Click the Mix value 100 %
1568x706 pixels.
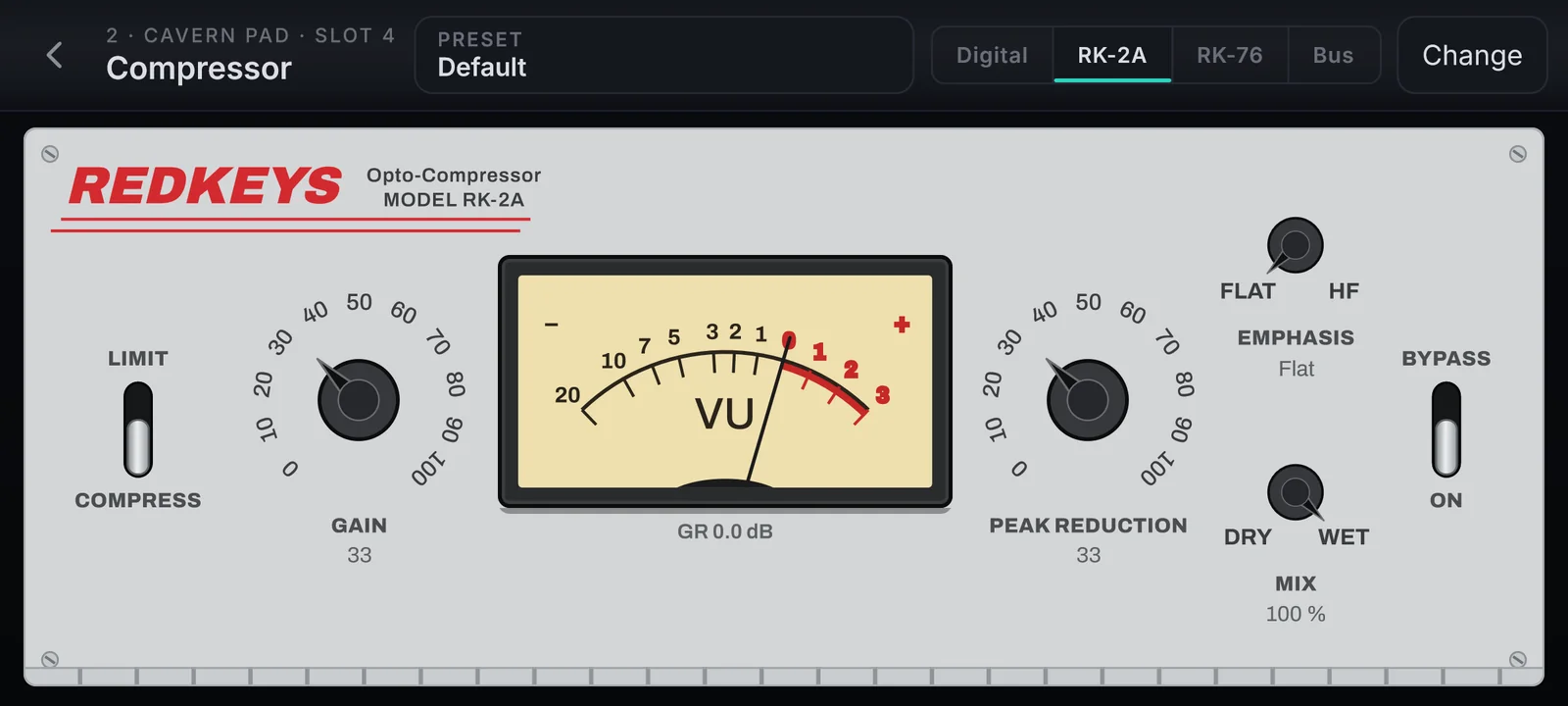[x=1296, y=614]
